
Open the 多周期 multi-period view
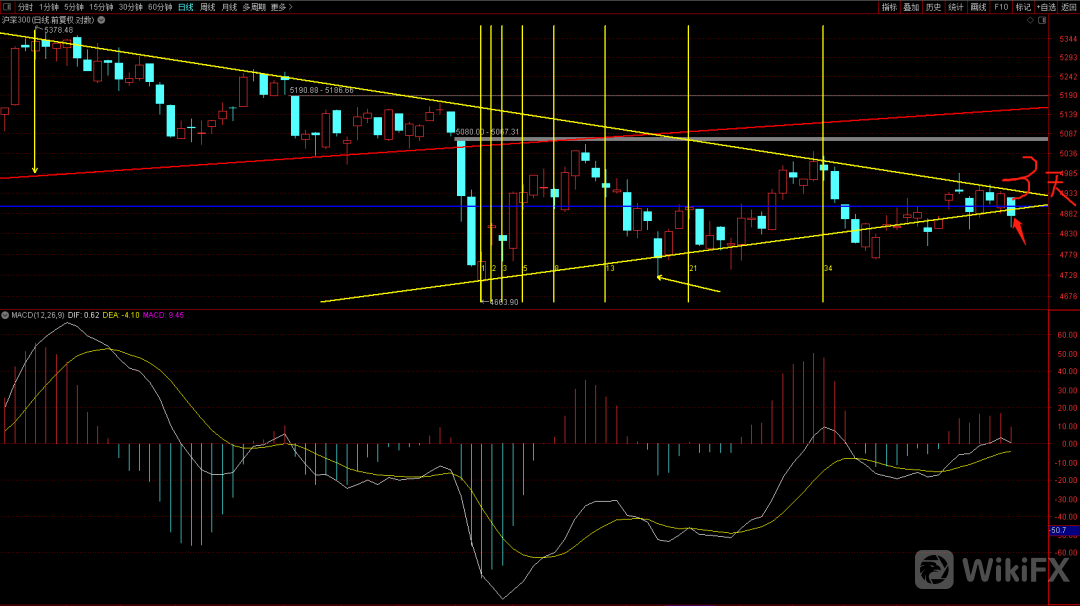(254, 7)
